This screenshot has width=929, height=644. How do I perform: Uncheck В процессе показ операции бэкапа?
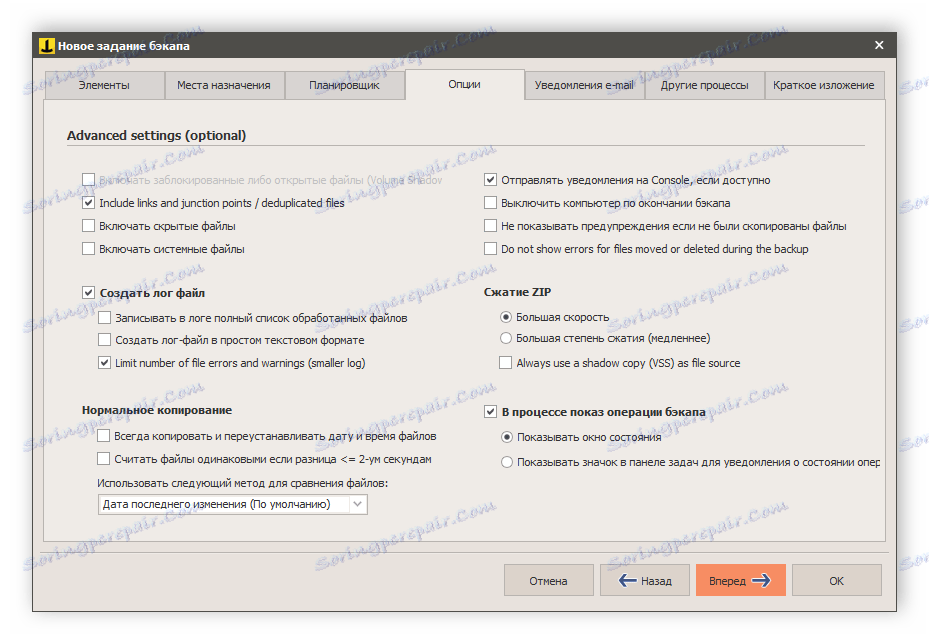pyautogui.click(x=490, y=412)
